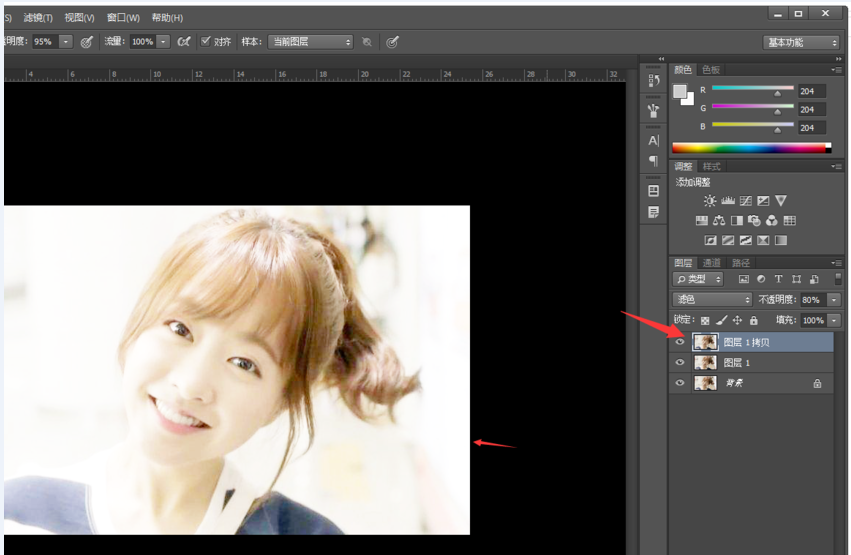Click the layer opacity 80% field
This screenshot has width=851, height=555.
(x=810, y=300)
